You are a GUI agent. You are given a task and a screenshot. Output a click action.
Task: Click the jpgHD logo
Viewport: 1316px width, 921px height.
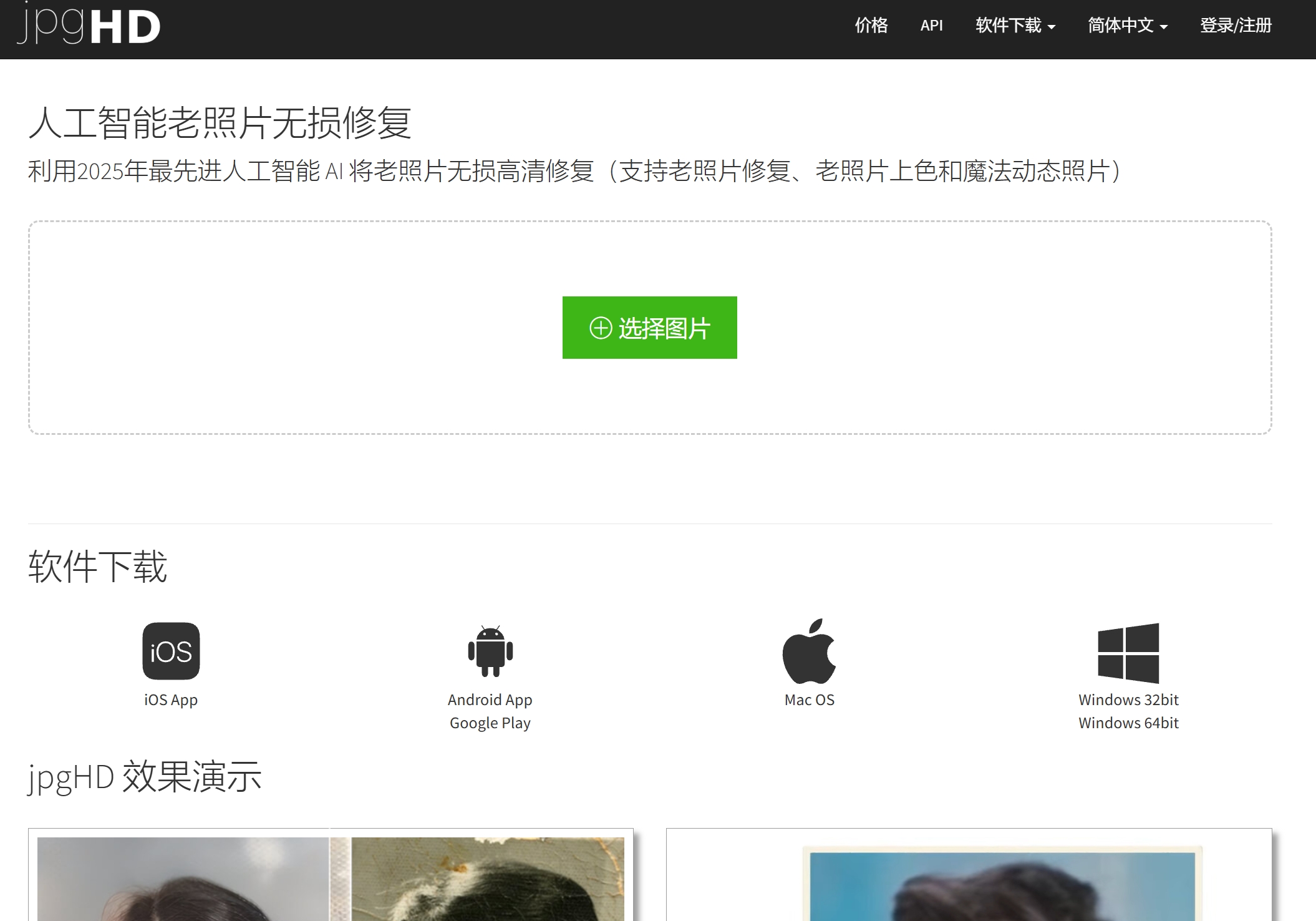(x=90, y=26)
